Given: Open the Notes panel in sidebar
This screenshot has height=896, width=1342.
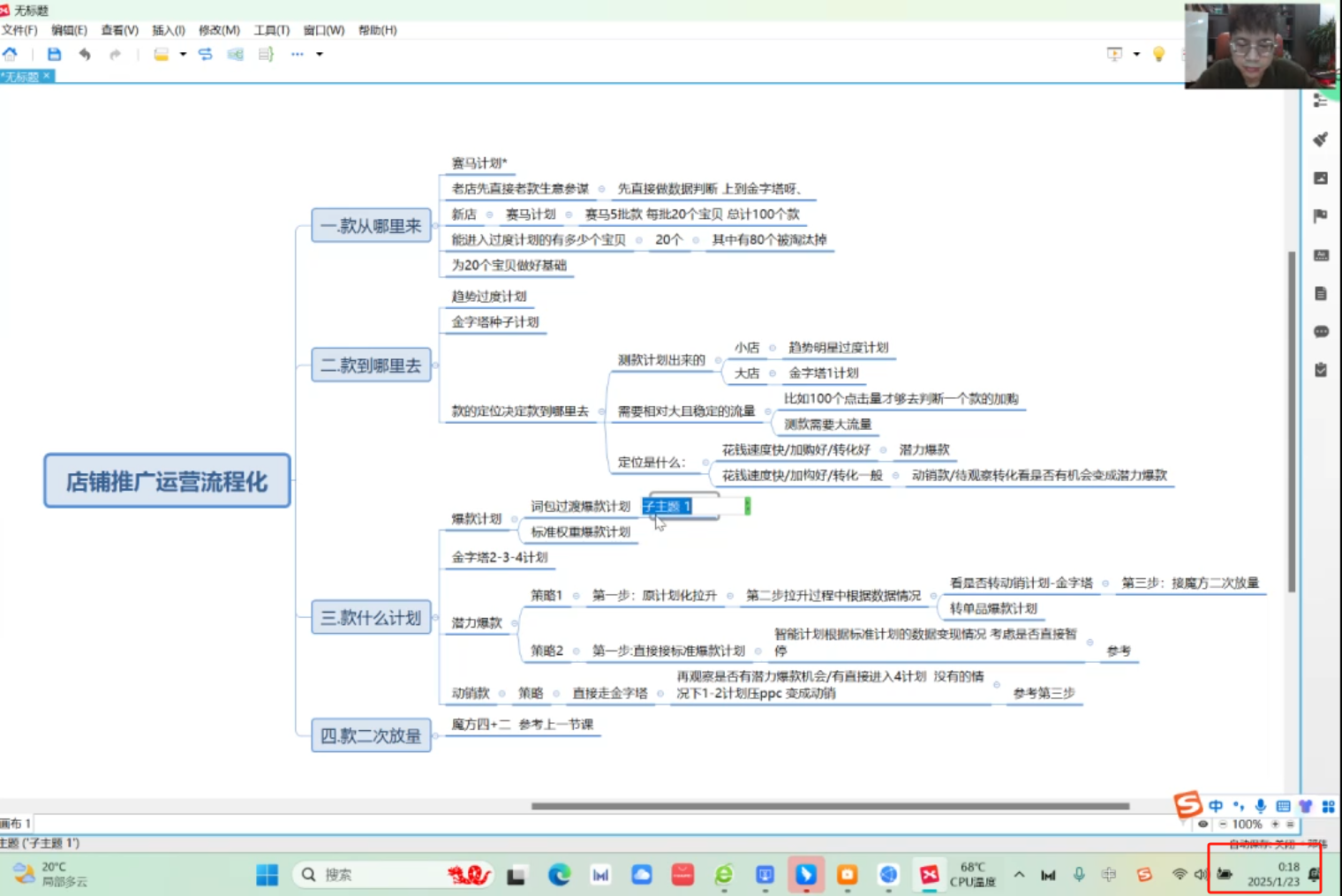Looking at the screenshot, I should pos(1321,293).
